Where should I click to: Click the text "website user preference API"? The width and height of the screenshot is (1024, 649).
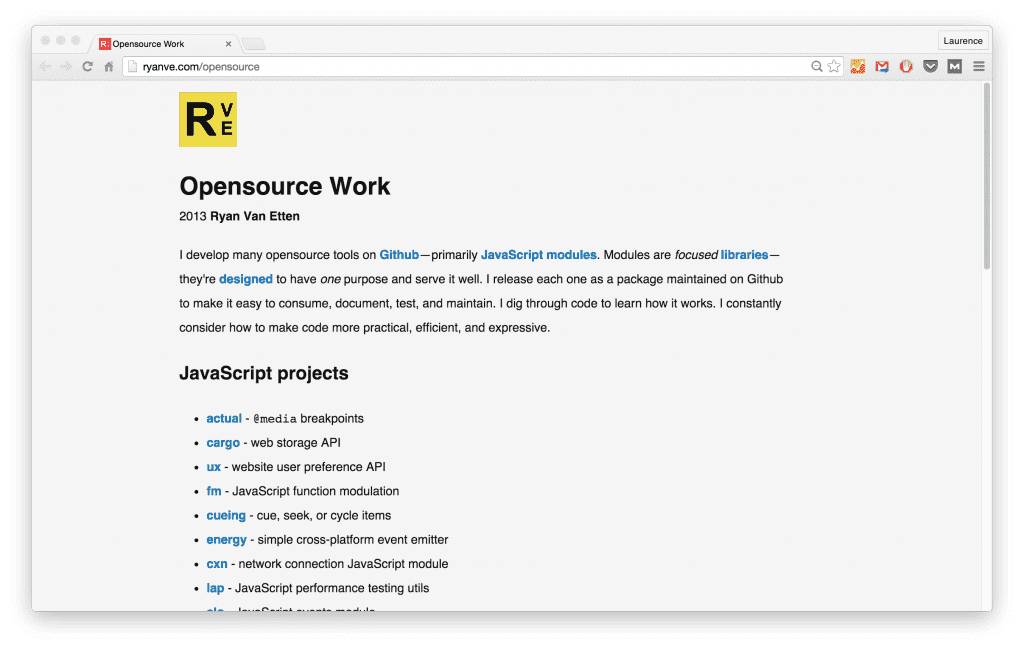[309, 467]
